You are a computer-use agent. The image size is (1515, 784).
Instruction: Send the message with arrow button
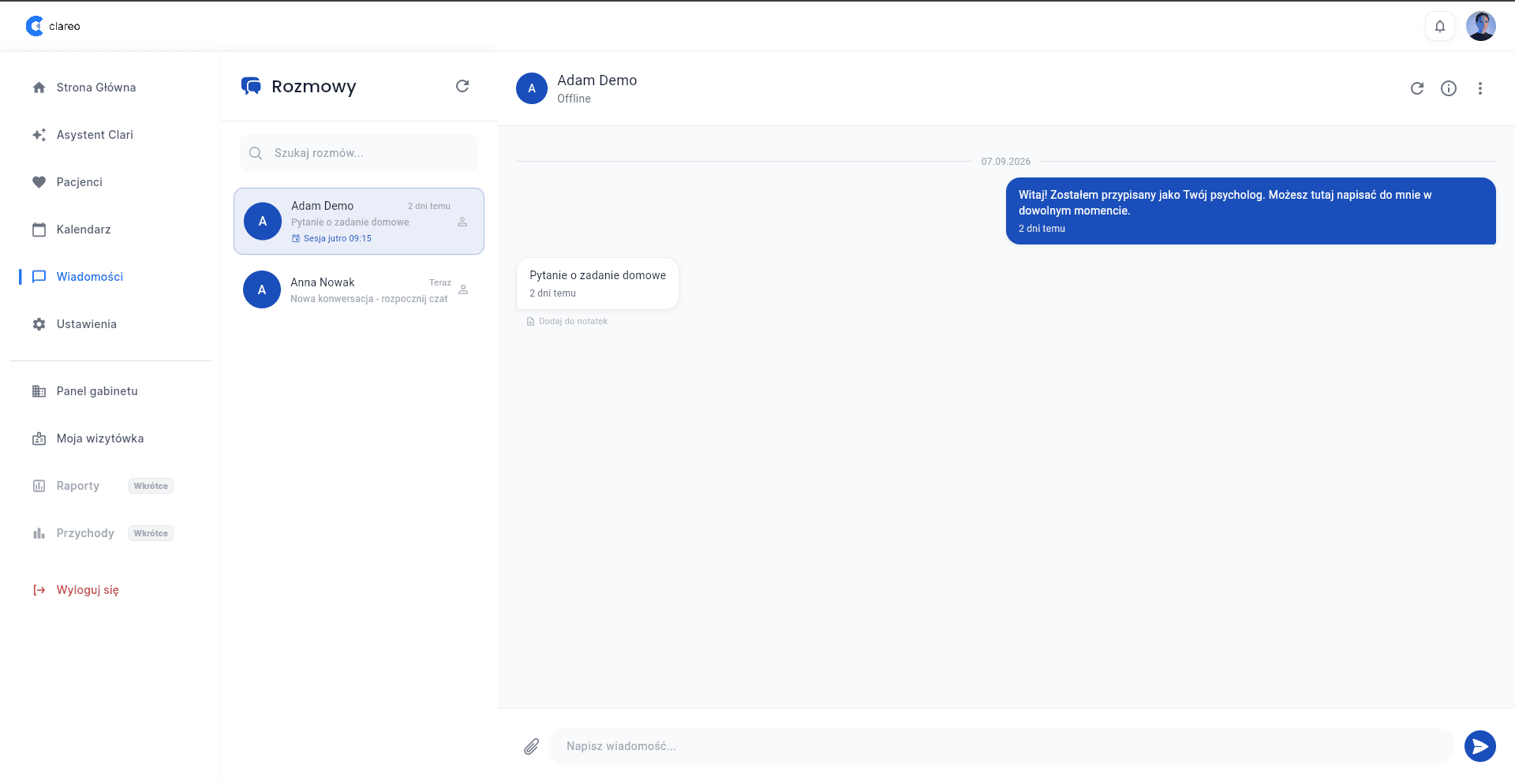[1480, 746]
